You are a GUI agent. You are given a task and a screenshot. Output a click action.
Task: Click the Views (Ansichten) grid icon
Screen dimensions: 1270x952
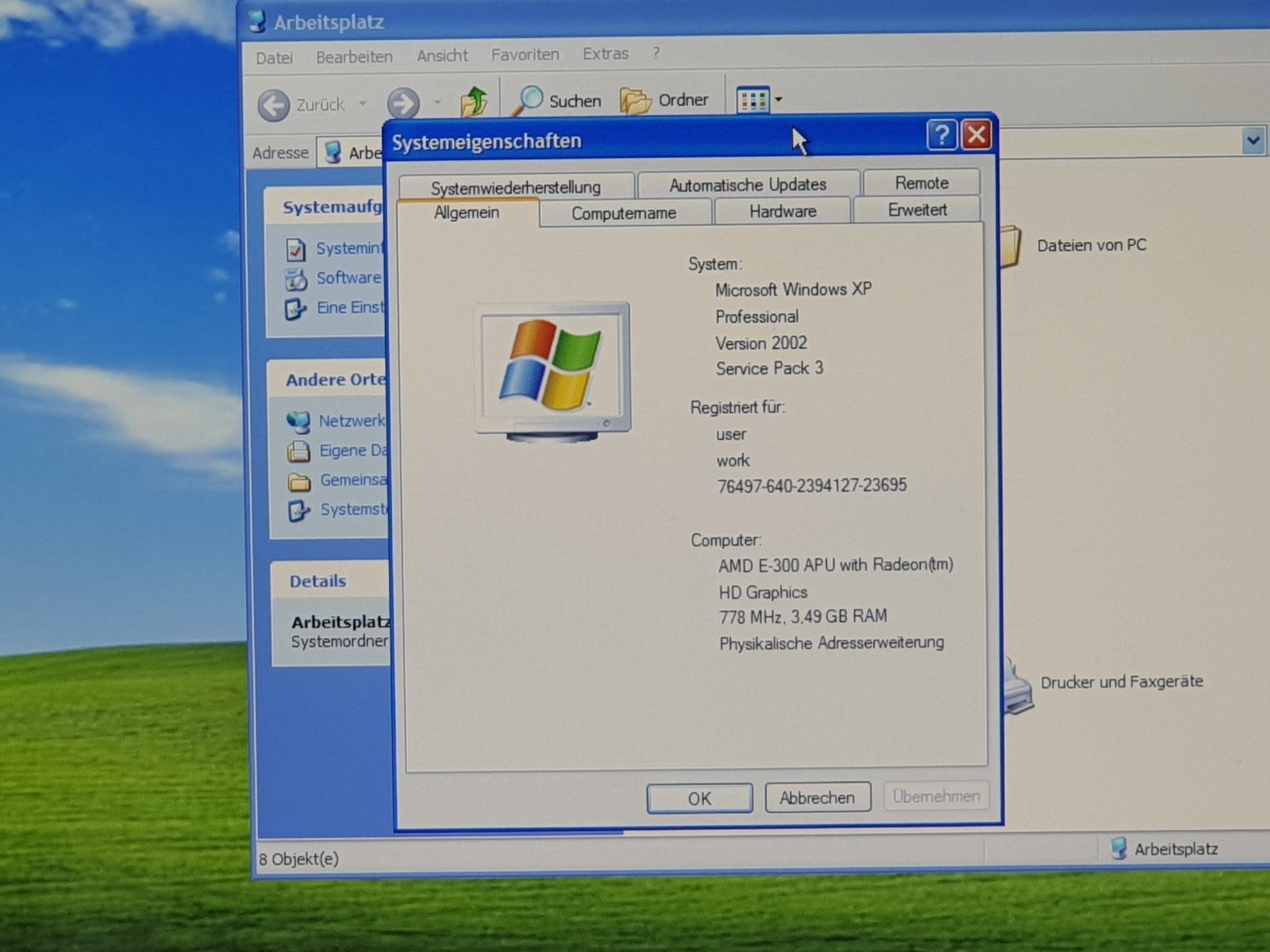(x=752, y=100)
